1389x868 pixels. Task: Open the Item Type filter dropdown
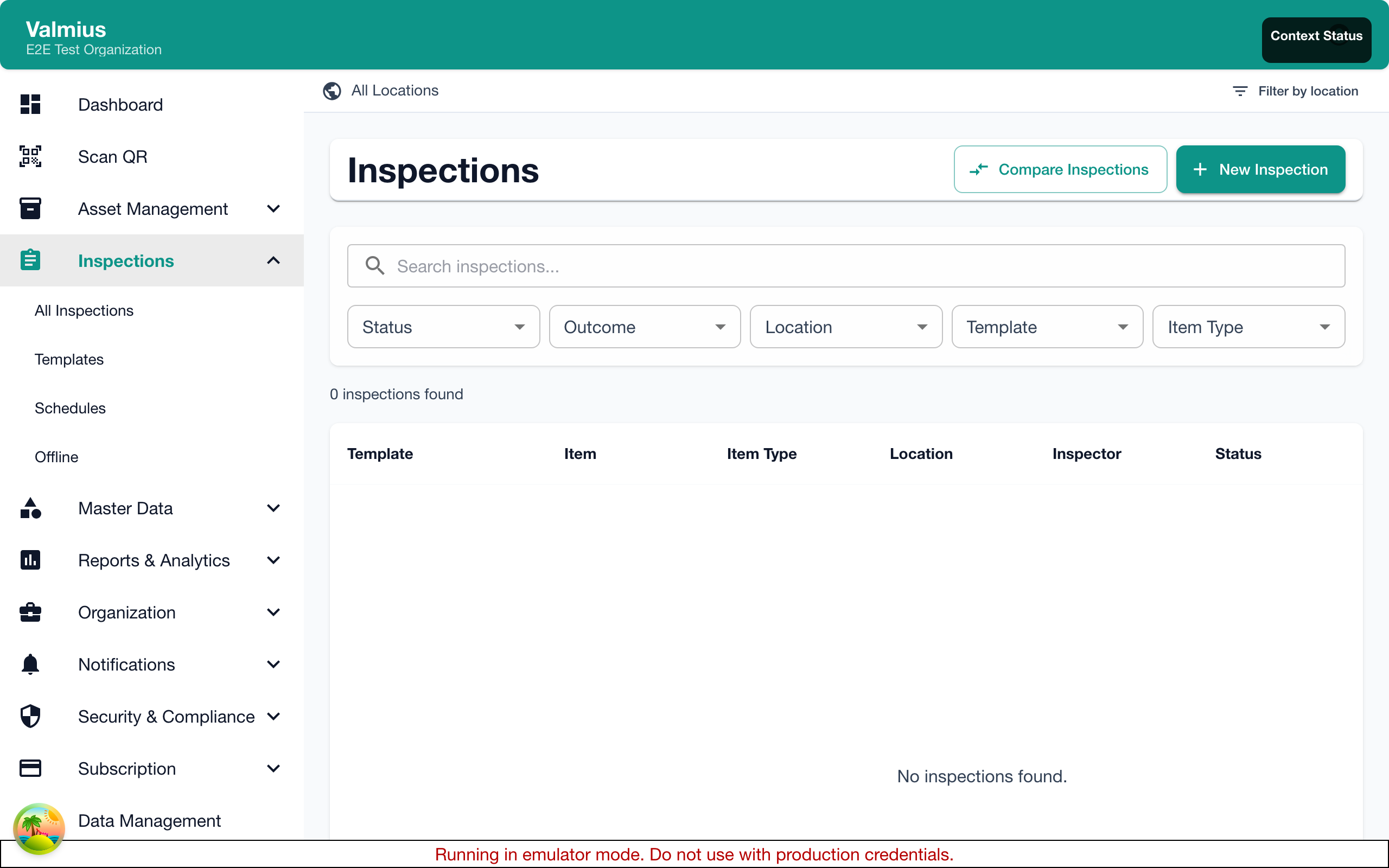pyautogui.click(x=1248, y=326)
